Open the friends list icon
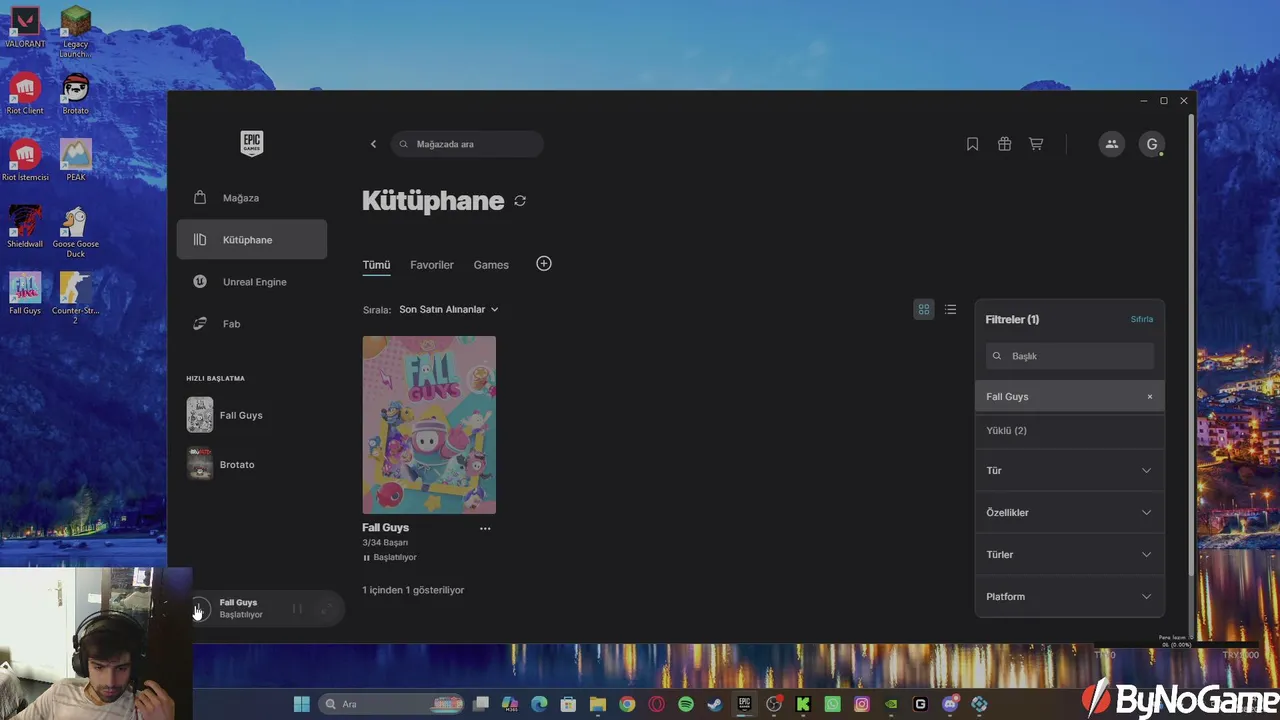 (x=1111, y=144)
